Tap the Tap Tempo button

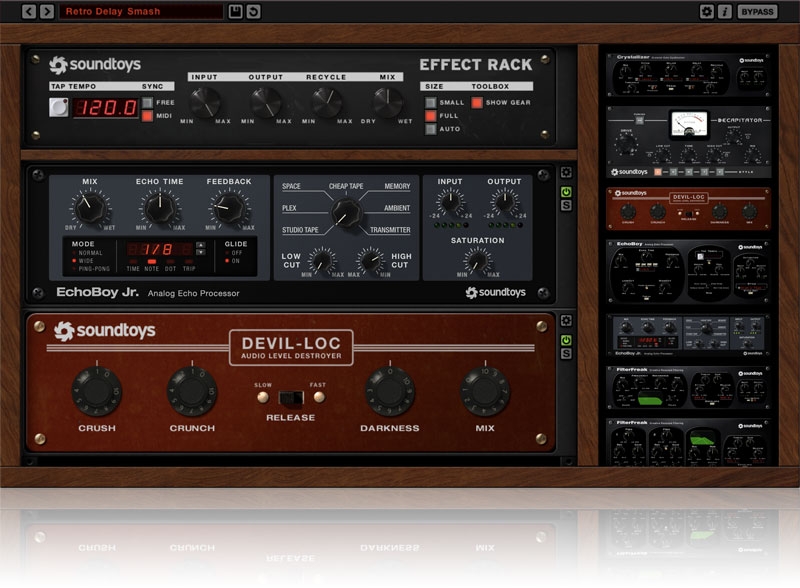tap(59, 107)
